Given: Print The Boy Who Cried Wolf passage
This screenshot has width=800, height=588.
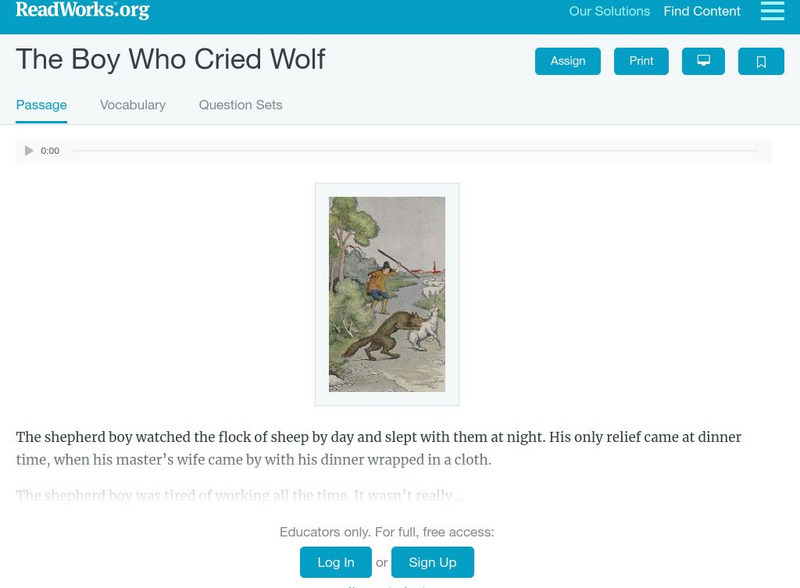Looking at the screenshot, I should pyautogui.click(x=641, y=61).
